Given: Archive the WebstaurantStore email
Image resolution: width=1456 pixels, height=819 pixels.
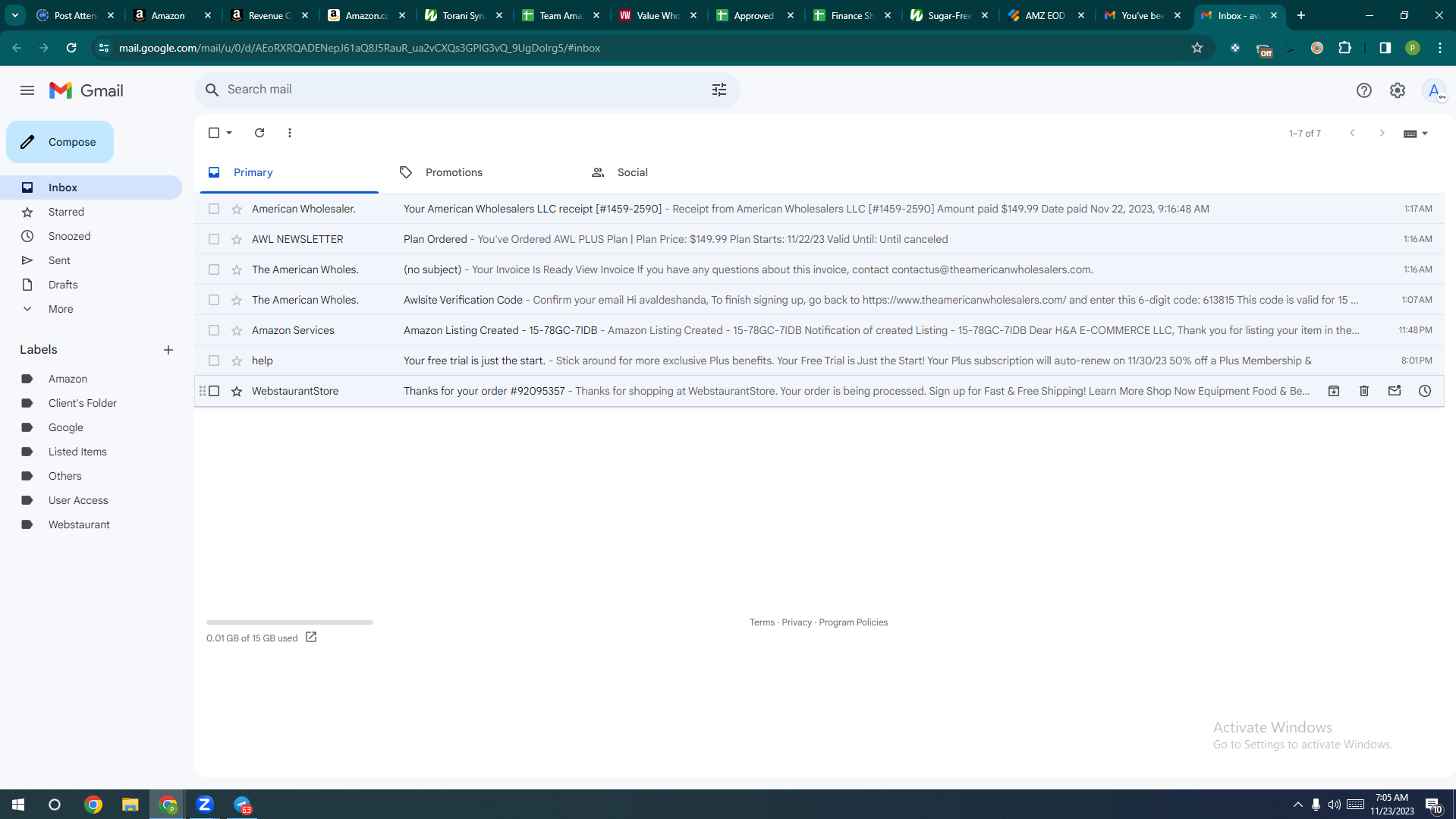Looking at the screenshot, I should 1334,391.
